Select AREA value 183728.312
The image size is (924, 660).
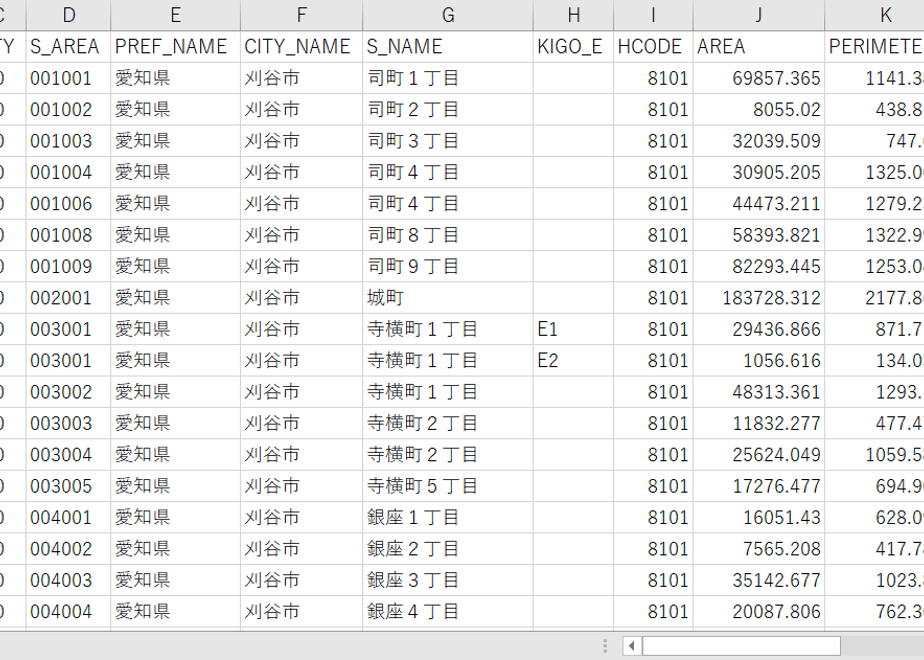point(758,298)
